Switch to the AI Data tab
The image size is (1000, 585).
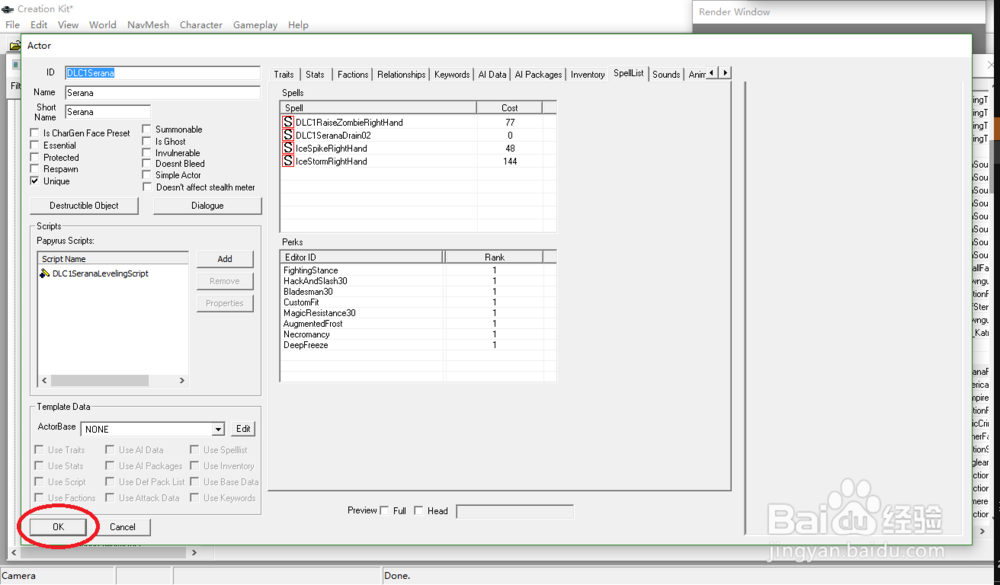click(492, 75)
